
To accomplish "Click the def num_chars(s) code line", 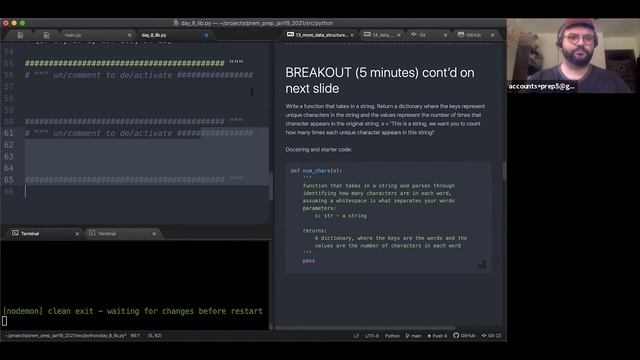I will tap(316, 171).
